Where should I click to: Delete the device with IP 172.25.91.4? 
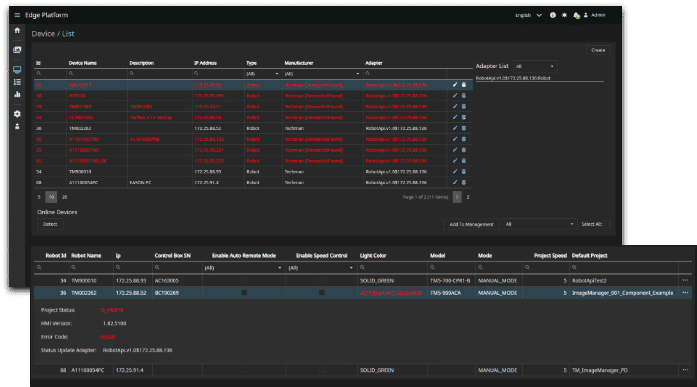tap(464, 182)
